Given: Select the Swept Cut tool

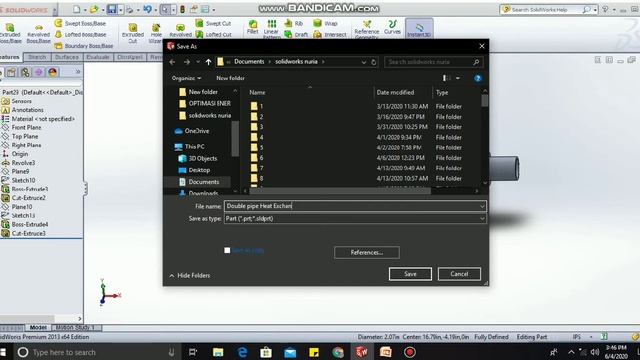Looking at the screenshot, I should point(213,24).
